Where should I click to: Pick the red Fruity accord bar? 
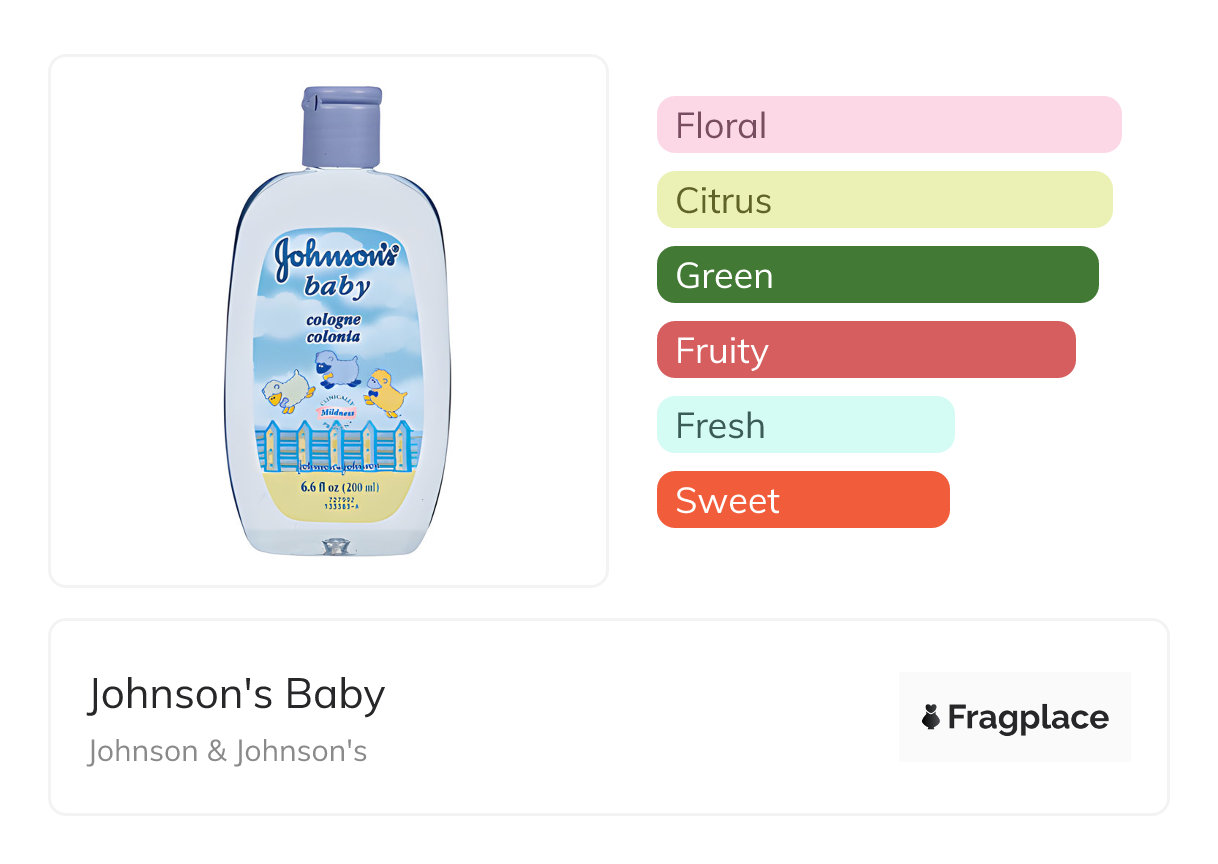pos(865,350)
